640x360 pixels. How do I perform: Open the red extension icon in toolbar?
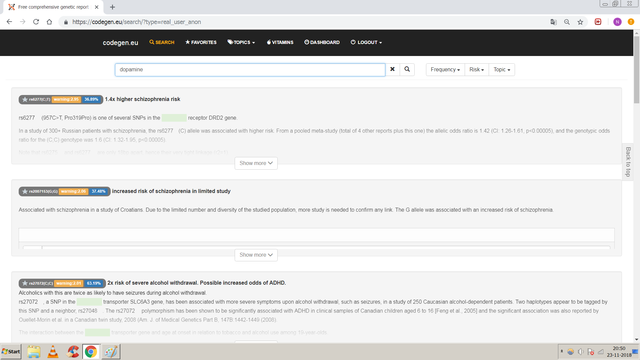click(598, 22)
